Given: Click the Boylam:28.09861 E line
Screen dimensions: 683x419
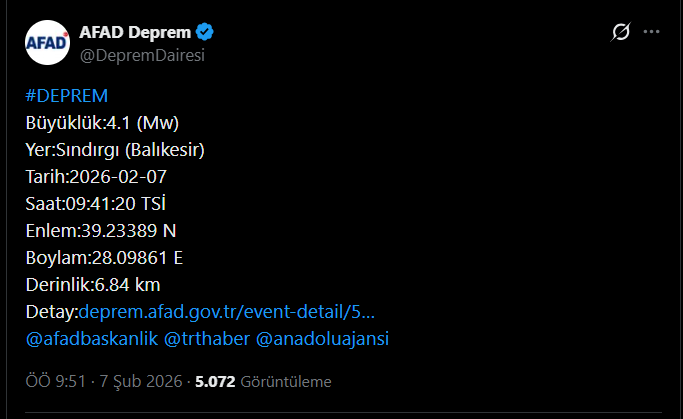Looking at the screenshot, I should (104, 258).
